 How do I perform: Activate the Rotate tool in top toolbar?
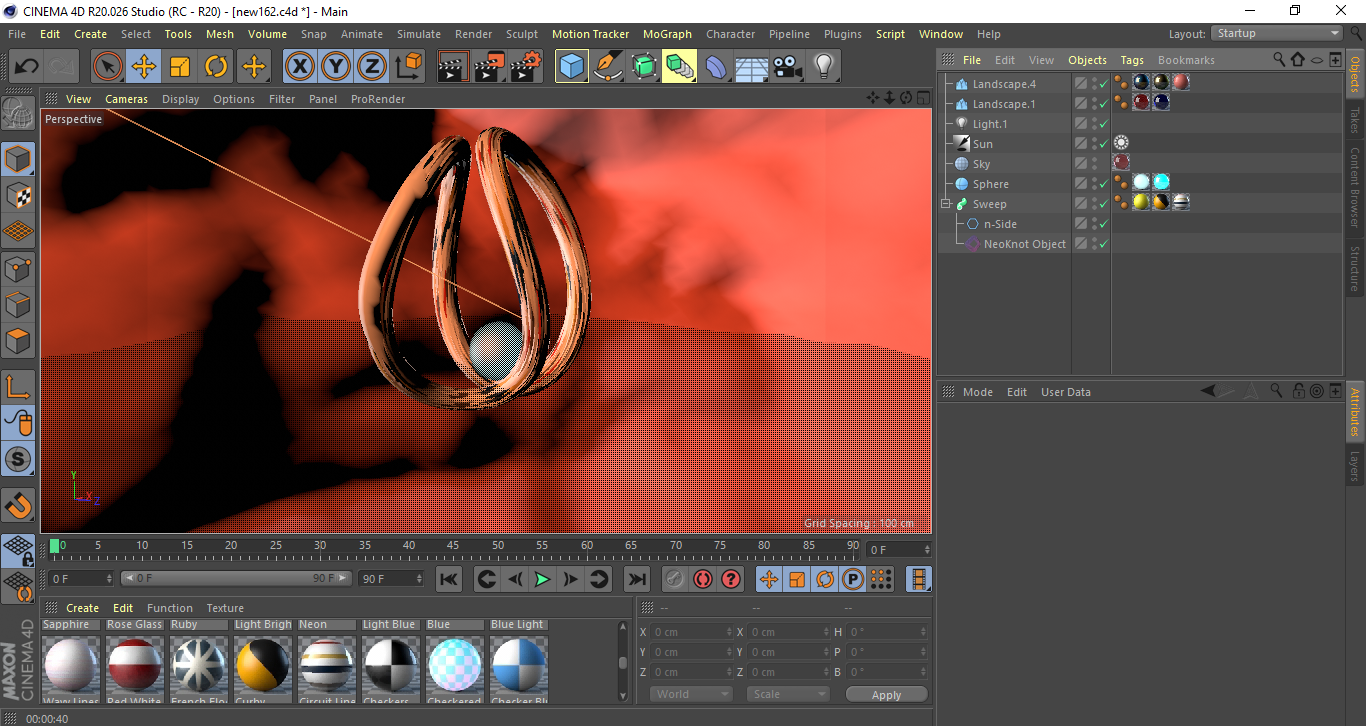click(x=216, y=67)
